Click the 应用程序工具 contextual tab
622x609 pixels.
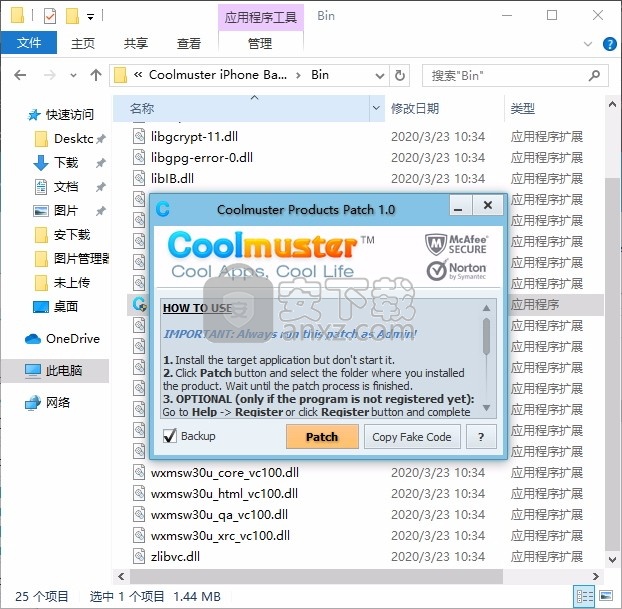click(x=261, y=17)
